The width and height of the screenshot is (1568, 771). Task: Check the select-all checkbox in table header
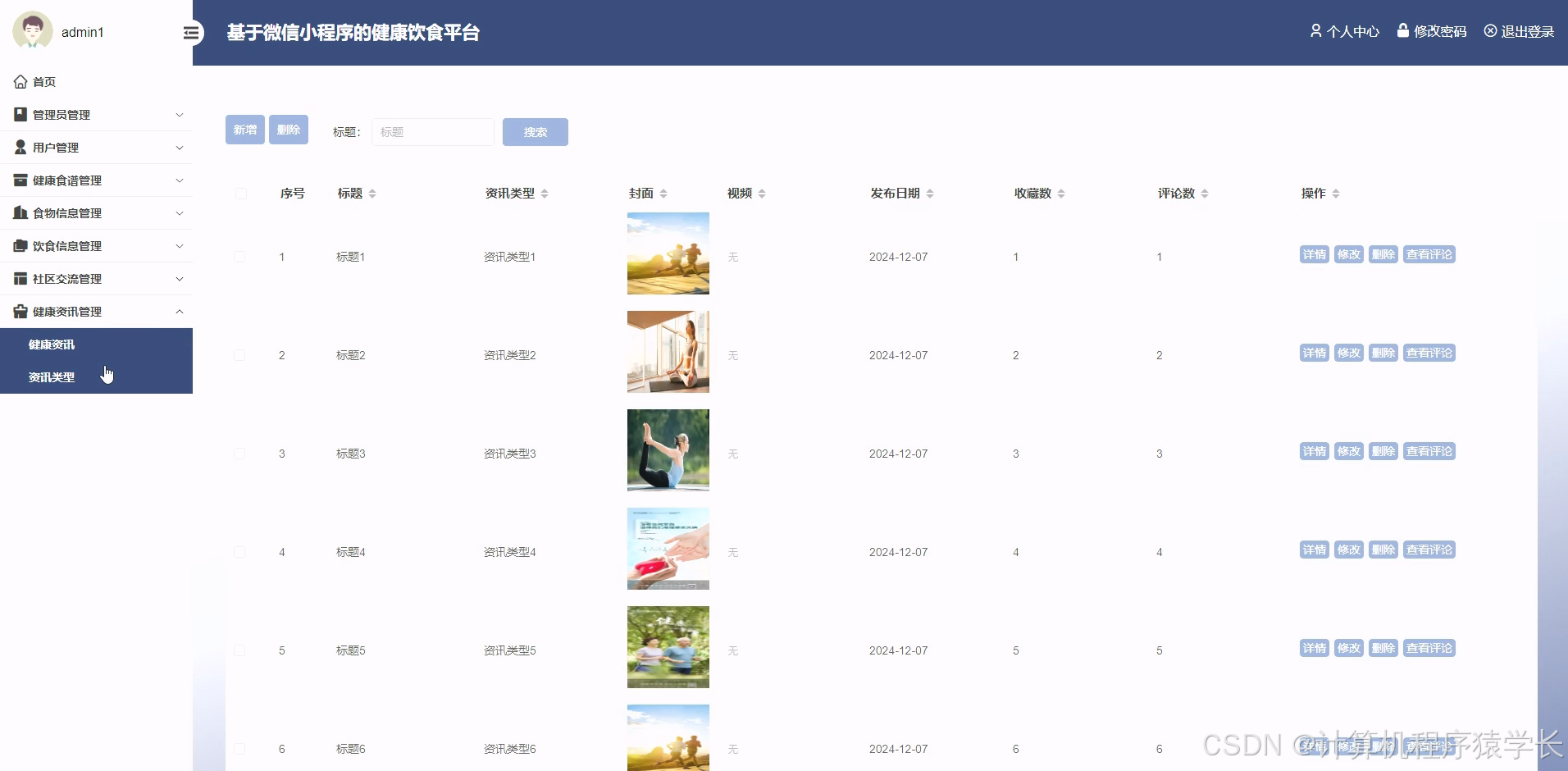(240, 194)
